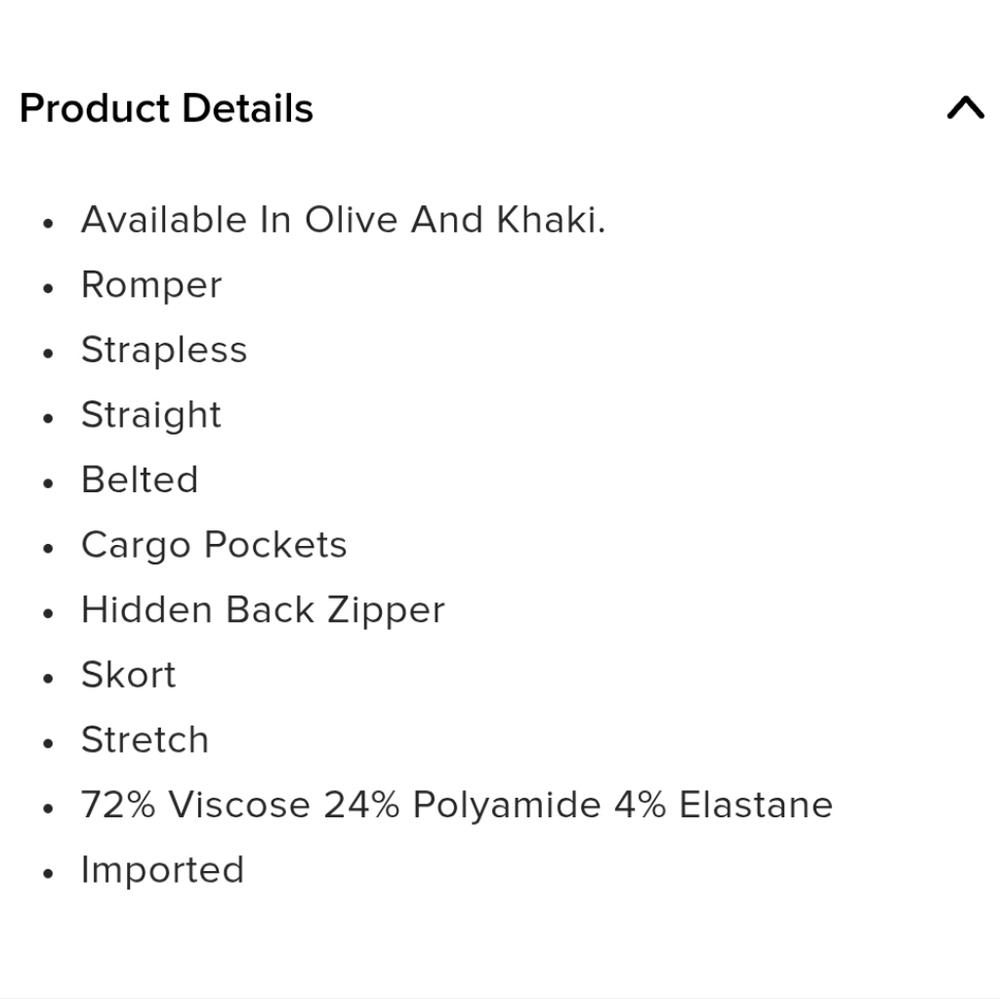Click the Imported list item

[162, 870]
